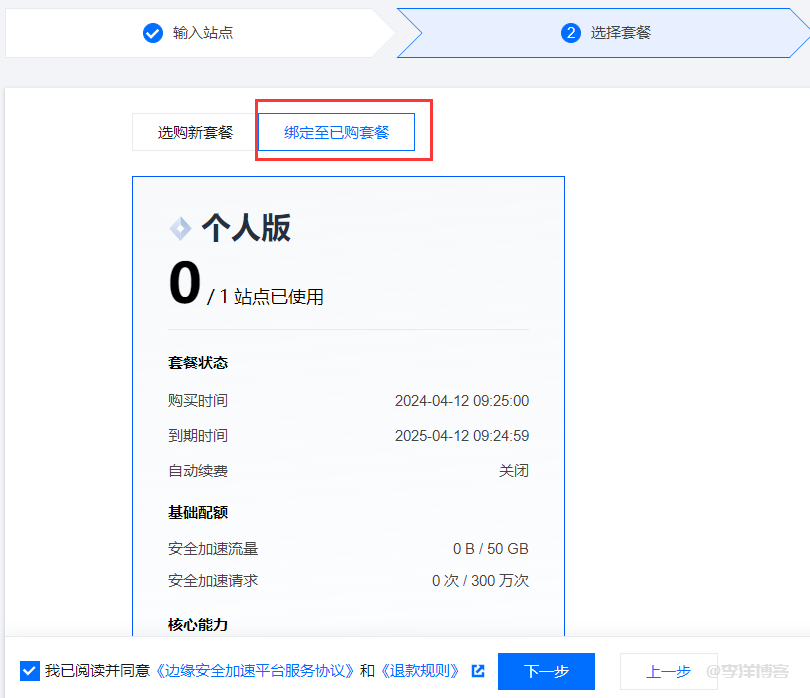Click the diamond icon next to 个人版

tap(180, 229)
